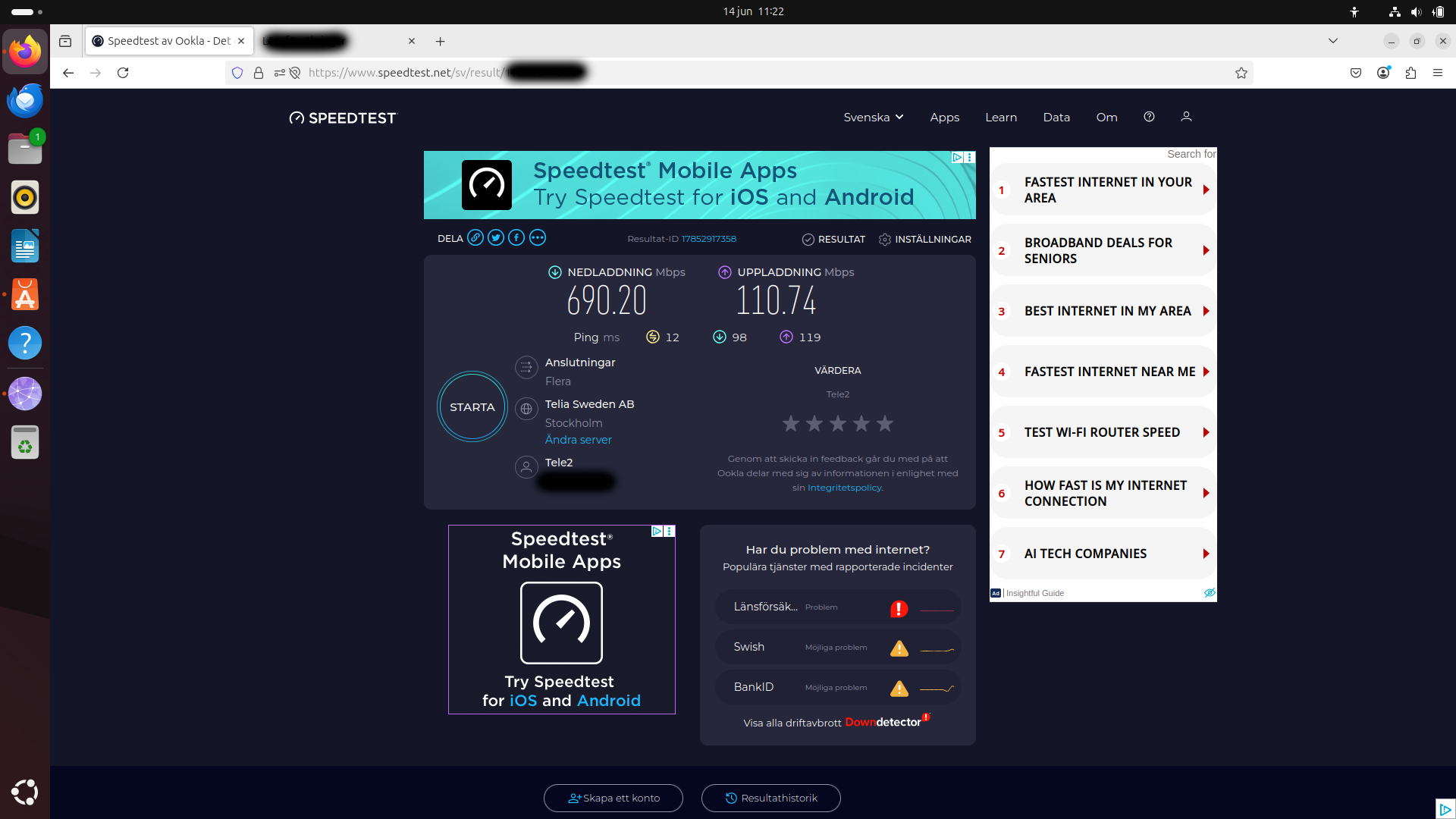Open Visa alla driftavbrott Downdetector link
The image size is (1456, 819).
click(x=836, y=722)
